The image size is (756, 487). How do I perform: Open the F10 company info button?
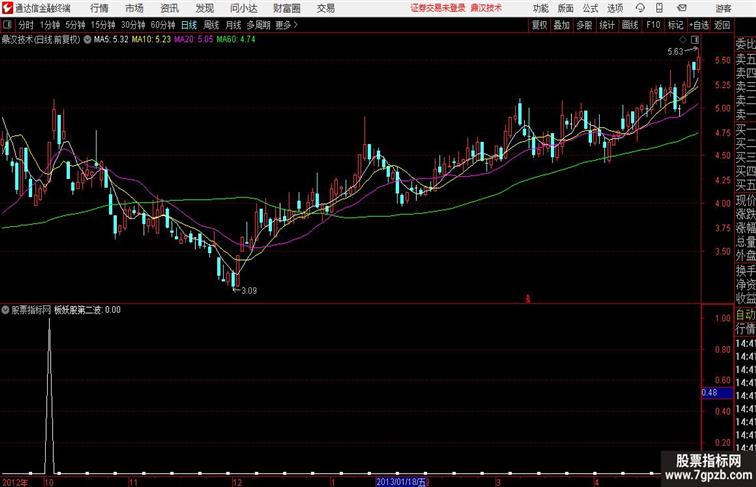(x=653, y=25)
